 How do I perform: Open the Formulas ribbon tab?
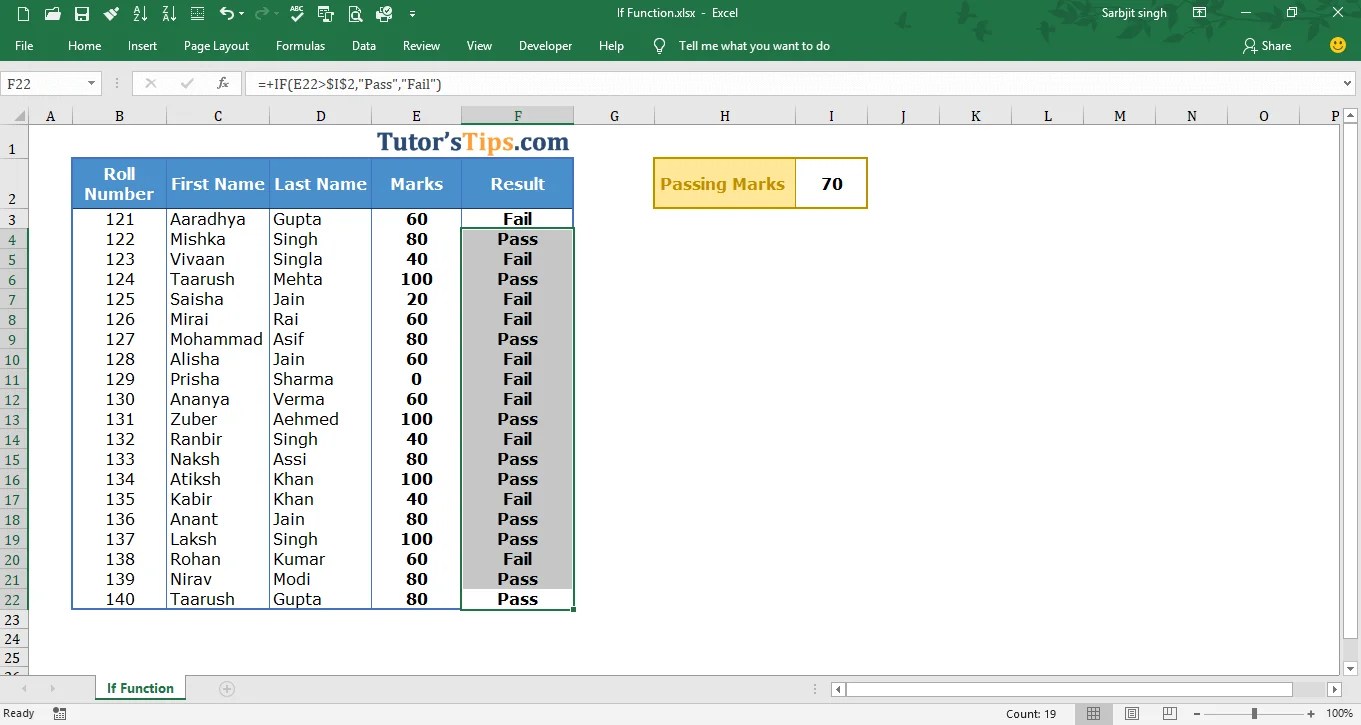[x=300, y=45]
